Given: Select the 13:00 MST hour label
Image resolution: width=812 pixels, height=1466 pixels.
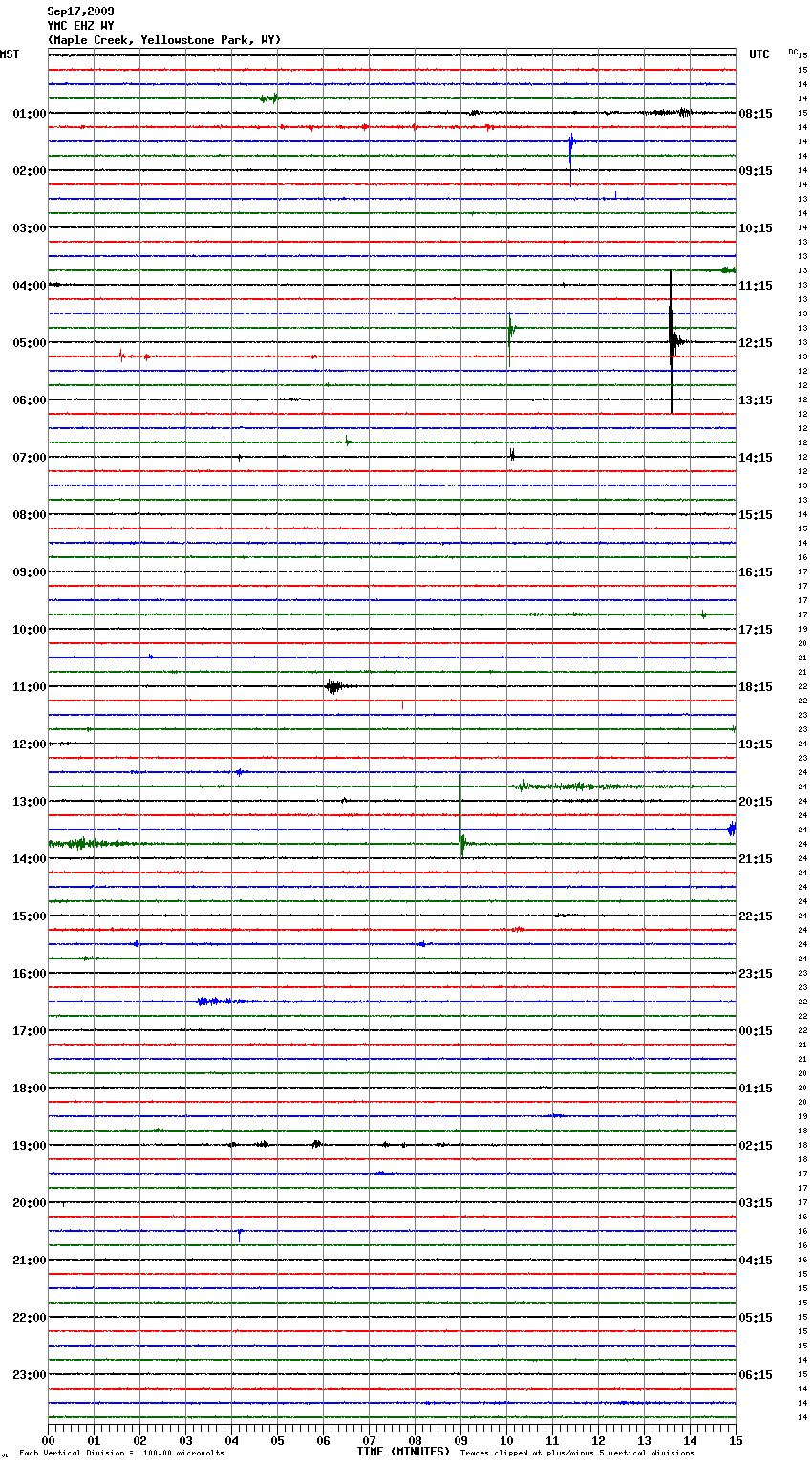Looking at the screenshot, I should pos(30,802).
